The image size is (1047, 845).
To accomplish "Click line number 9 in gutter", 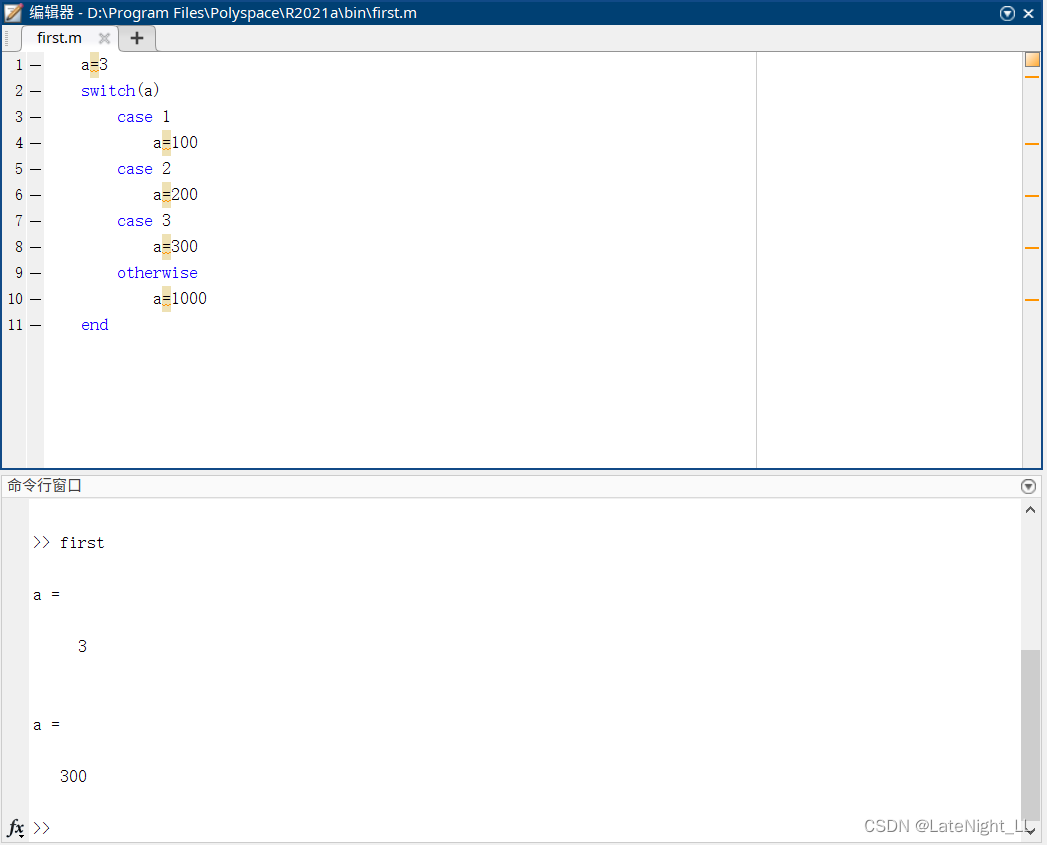I will 19,273.
